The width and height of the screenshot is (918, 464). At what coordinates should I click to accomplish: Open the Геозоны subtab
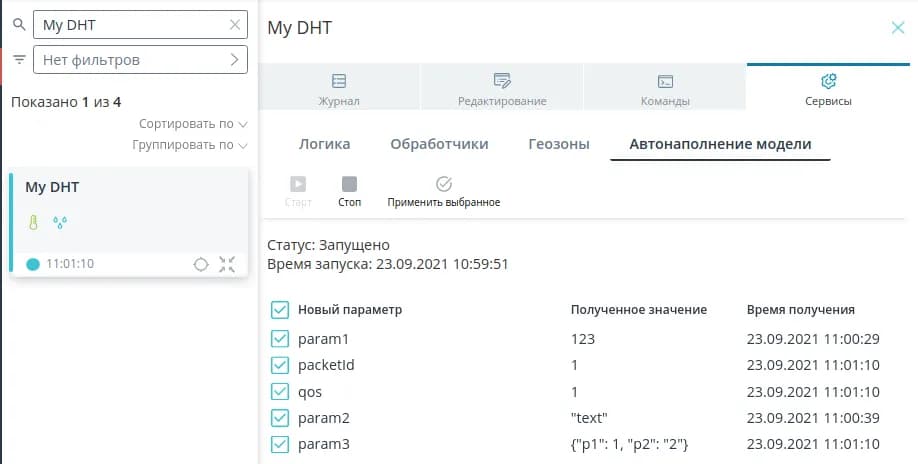(558, 144)
